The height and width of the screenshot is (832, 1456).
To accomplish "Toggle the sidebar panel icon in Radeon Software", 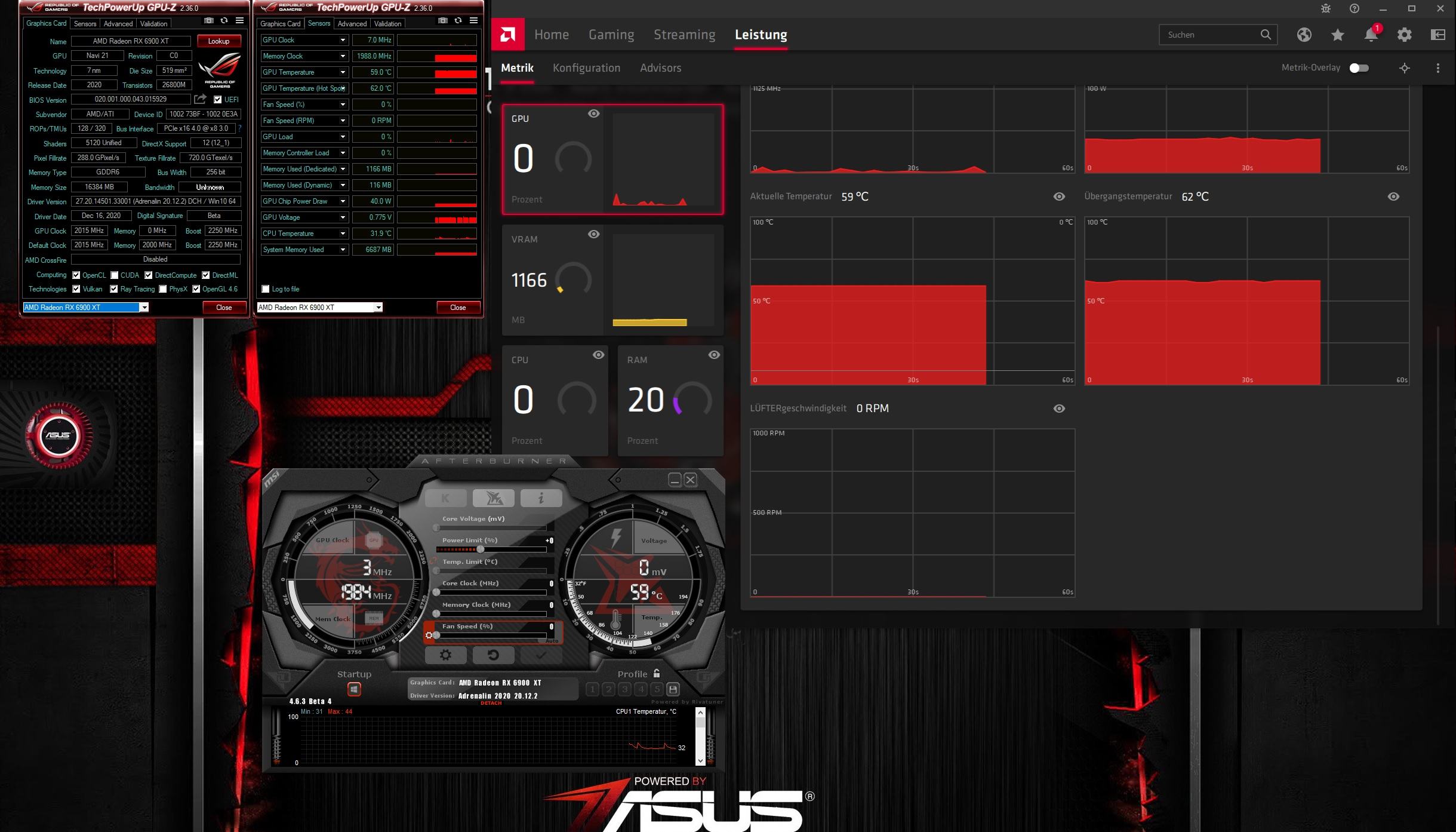I will [x=1438, y=35].
